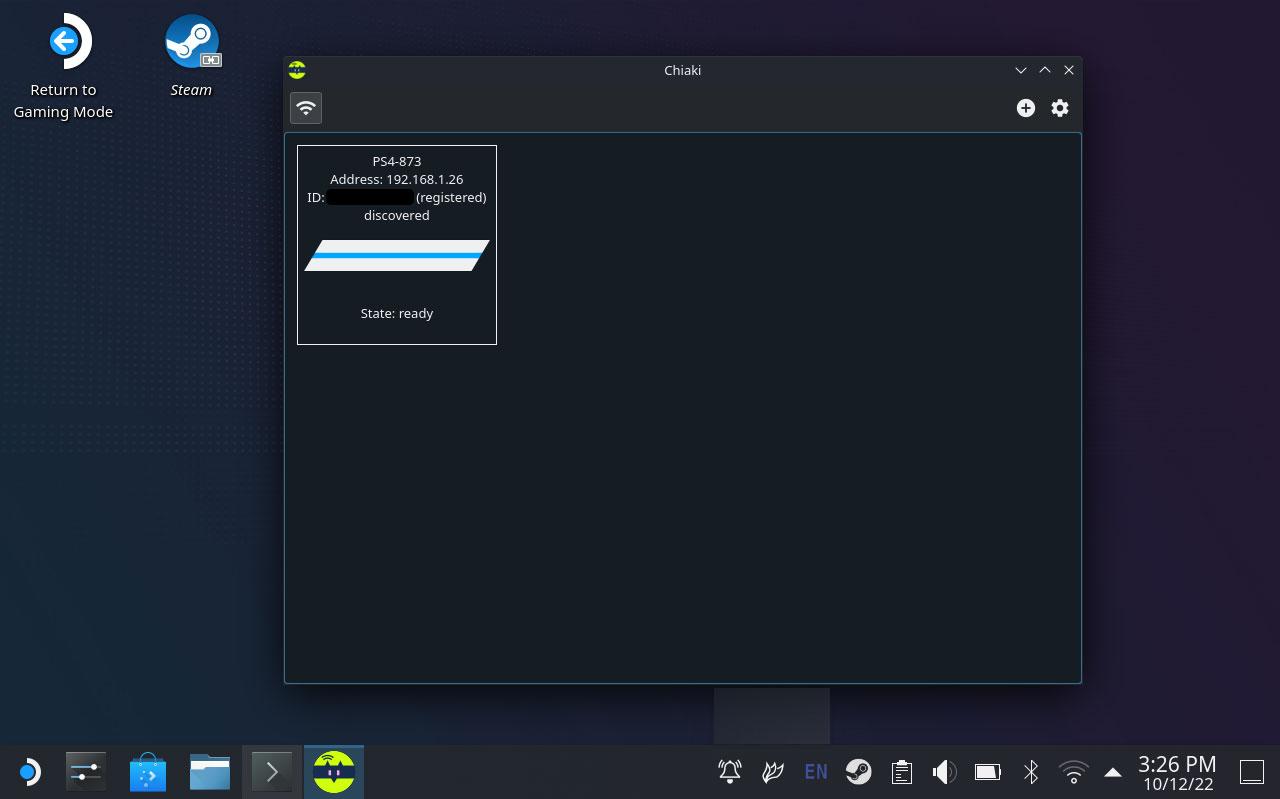Open Konsole terminal from the taskbar
The height and width of the screenshot is (799, 1280).
[x=272, y=772]
